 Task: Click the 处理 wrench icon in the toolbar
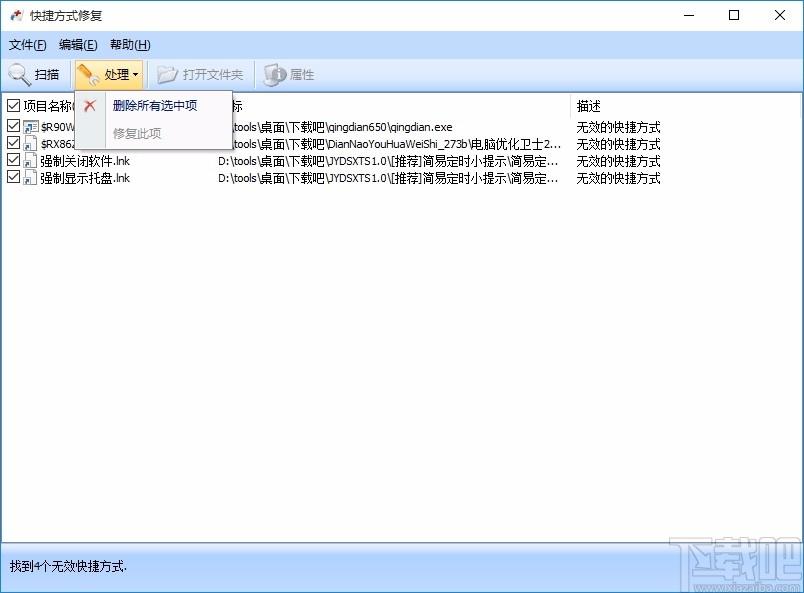pyautogui.click(x=88, y=75)
